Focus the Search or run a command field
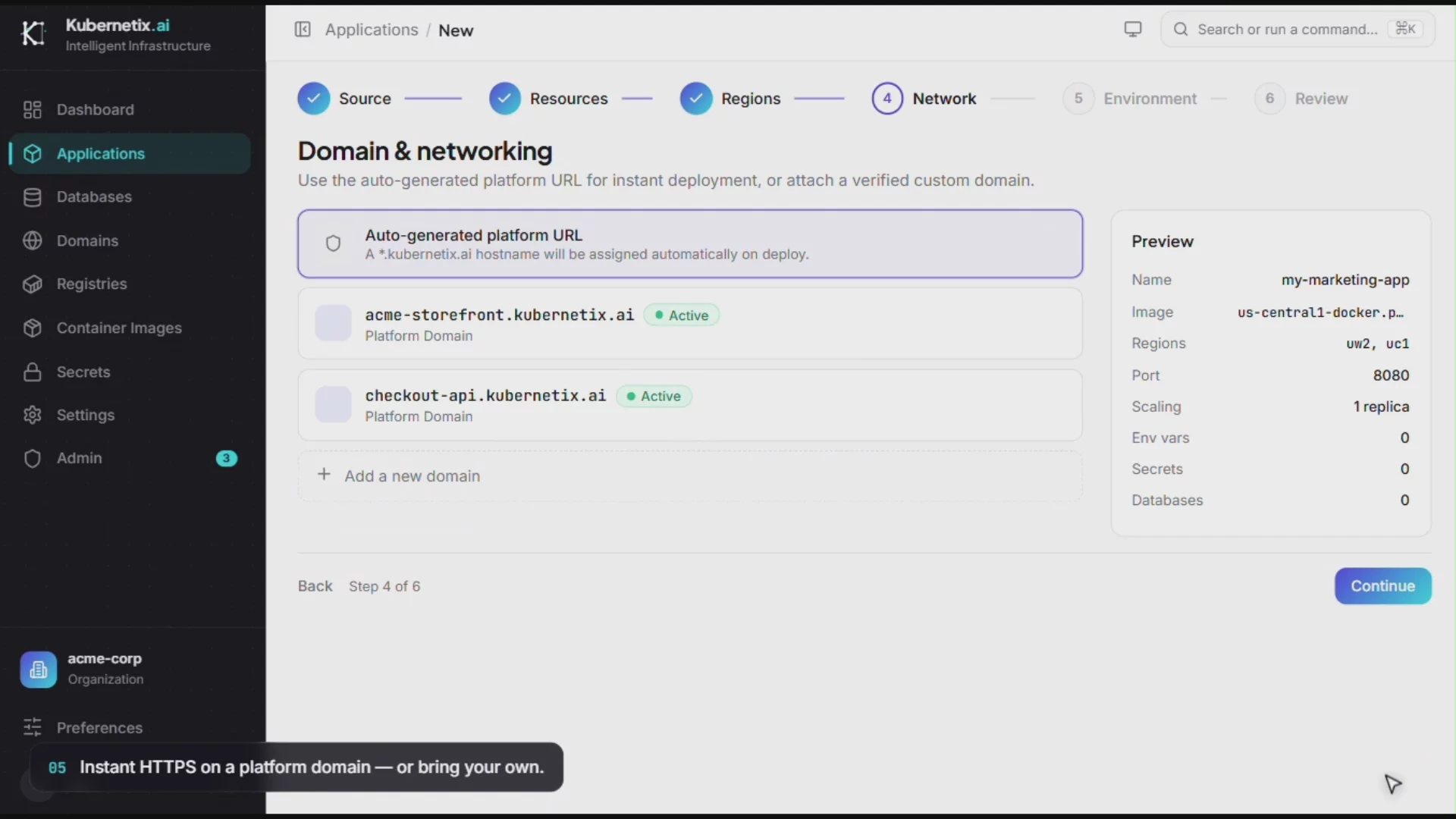The image size is (1456, 819). pos(1298,30)
